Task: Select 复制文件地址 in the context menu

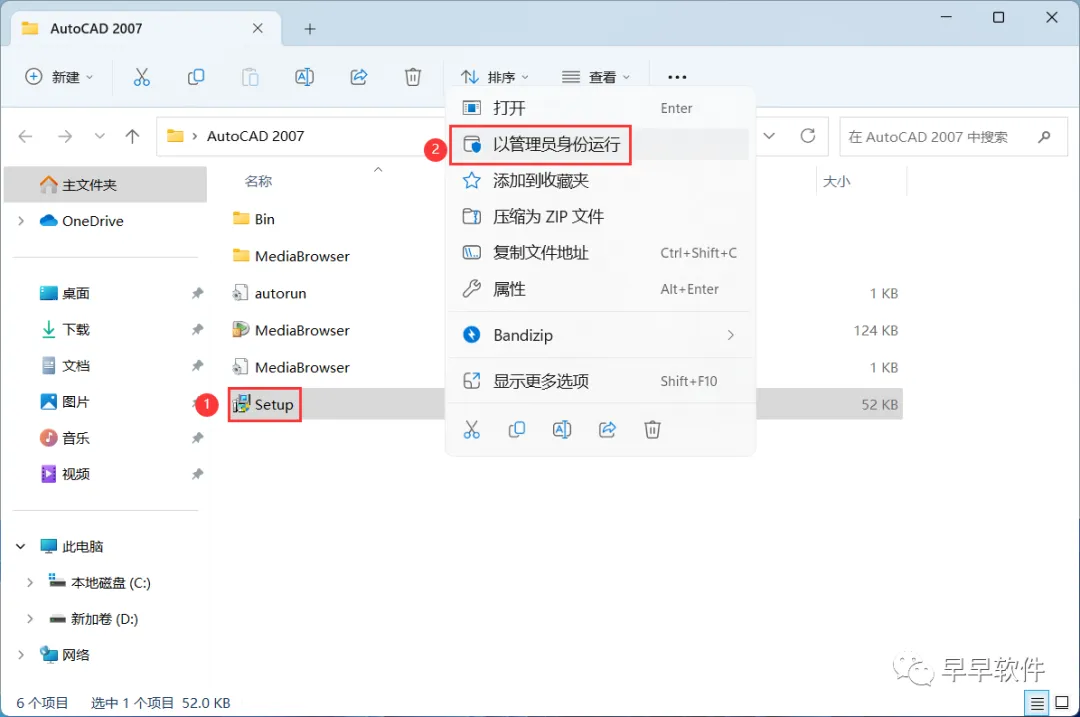Action: click(599, 253)
